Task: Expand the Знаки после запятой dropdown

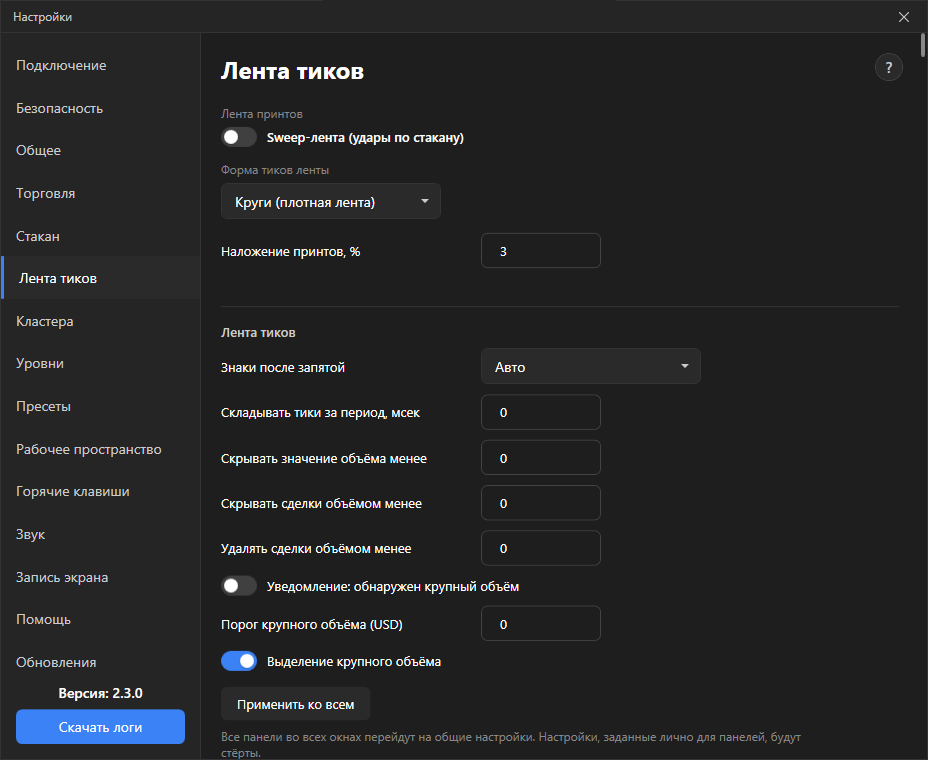Action: [x=591, y=366]
